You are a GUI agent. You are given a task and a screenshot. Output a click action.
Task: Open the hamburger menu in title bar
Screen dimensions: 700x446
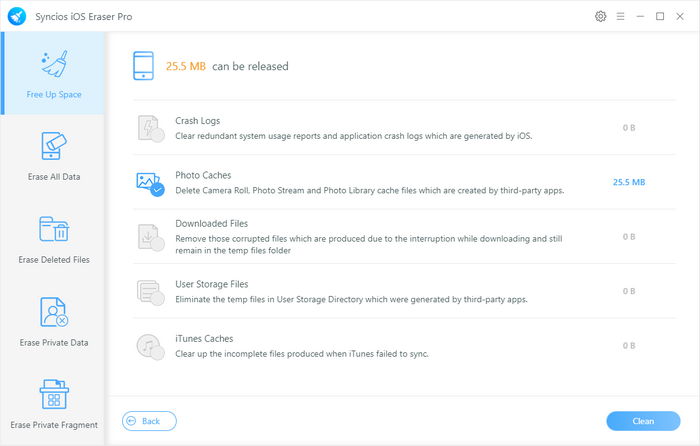[620, 17]
